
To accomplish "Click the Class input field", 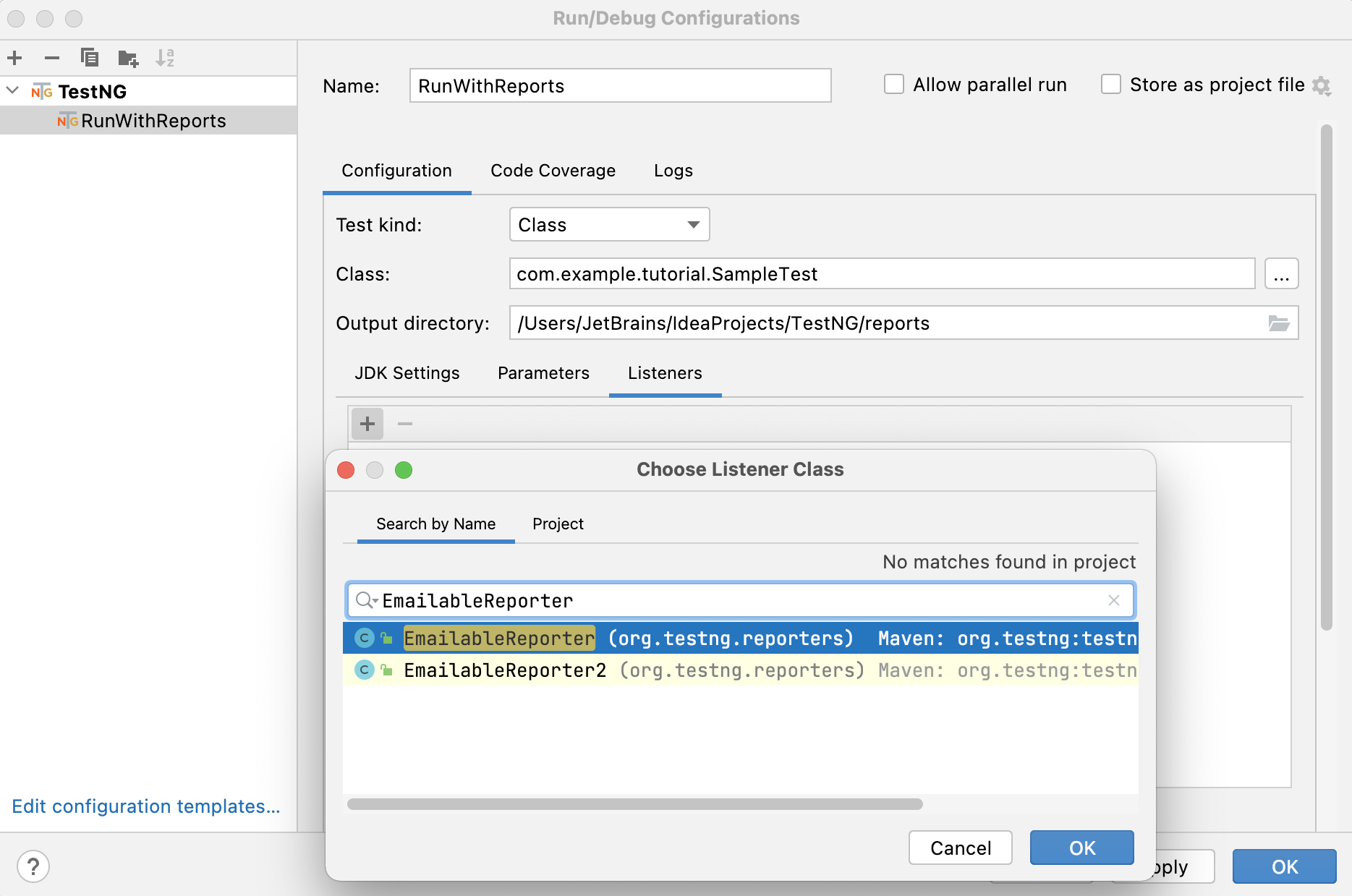I will click(882, 274).
